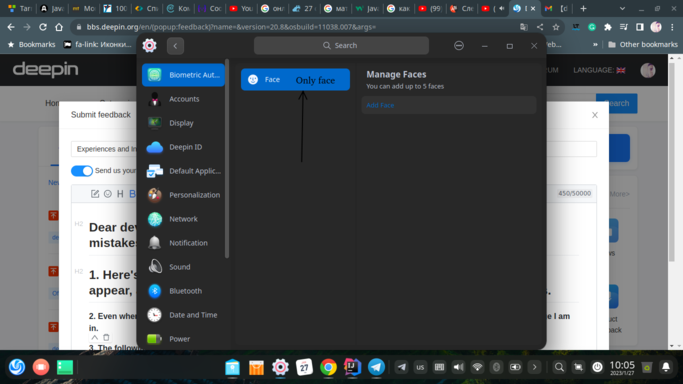
Task: Translate this page icon in address bar
Action: pyautogui.click(x=524, y=27)
